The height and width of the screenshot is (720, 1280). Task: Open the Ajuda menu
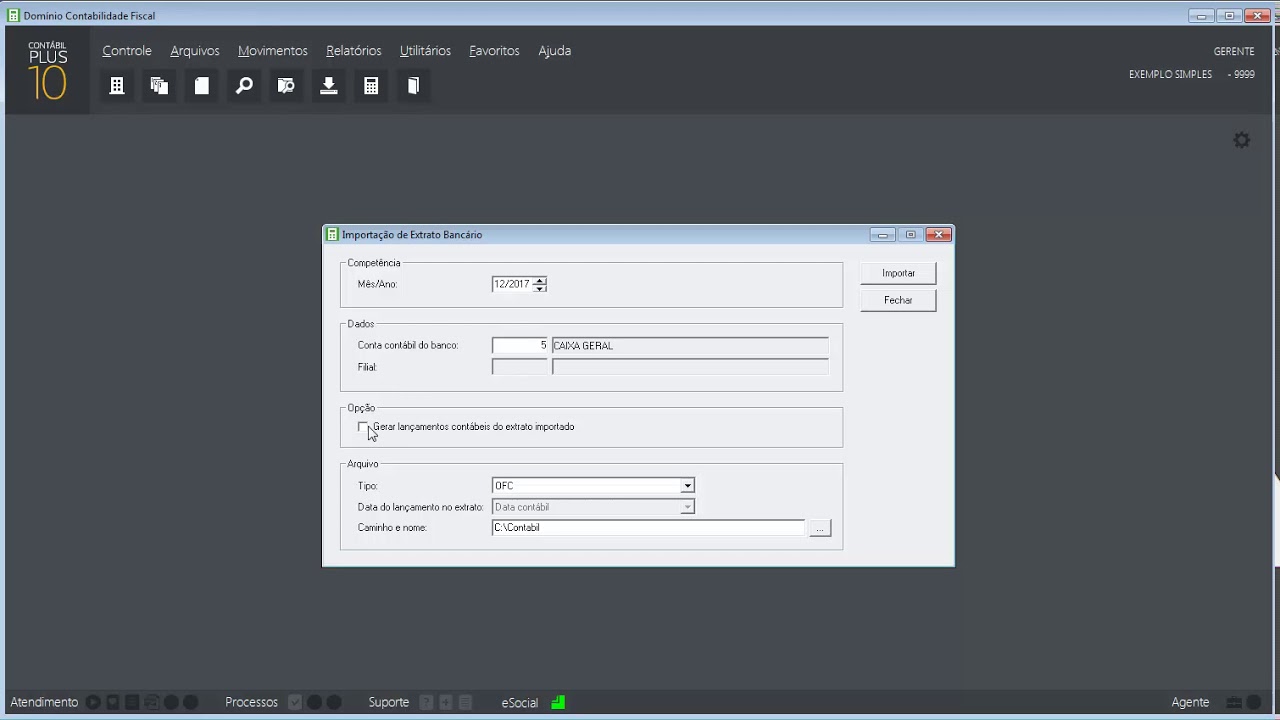coord(555,51)
